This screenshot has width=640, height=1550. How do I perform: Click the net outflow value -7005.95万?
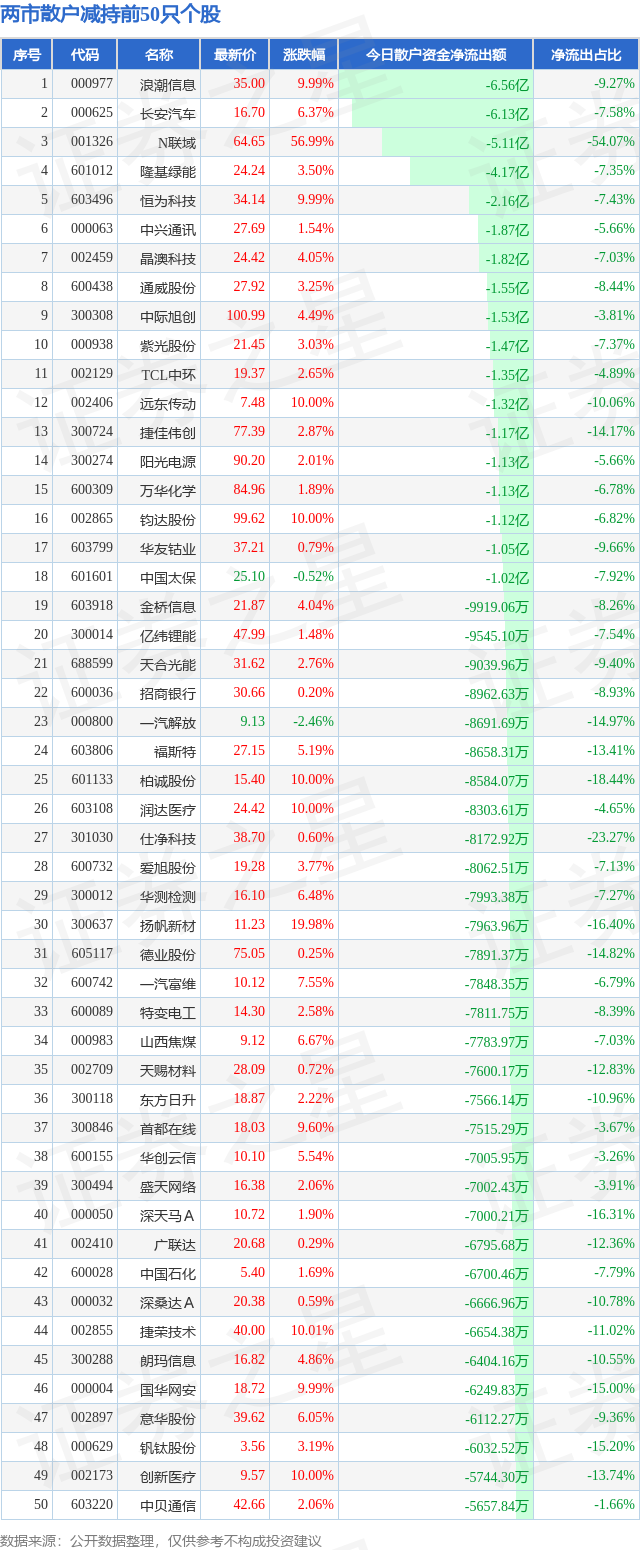coord(497,1158)
